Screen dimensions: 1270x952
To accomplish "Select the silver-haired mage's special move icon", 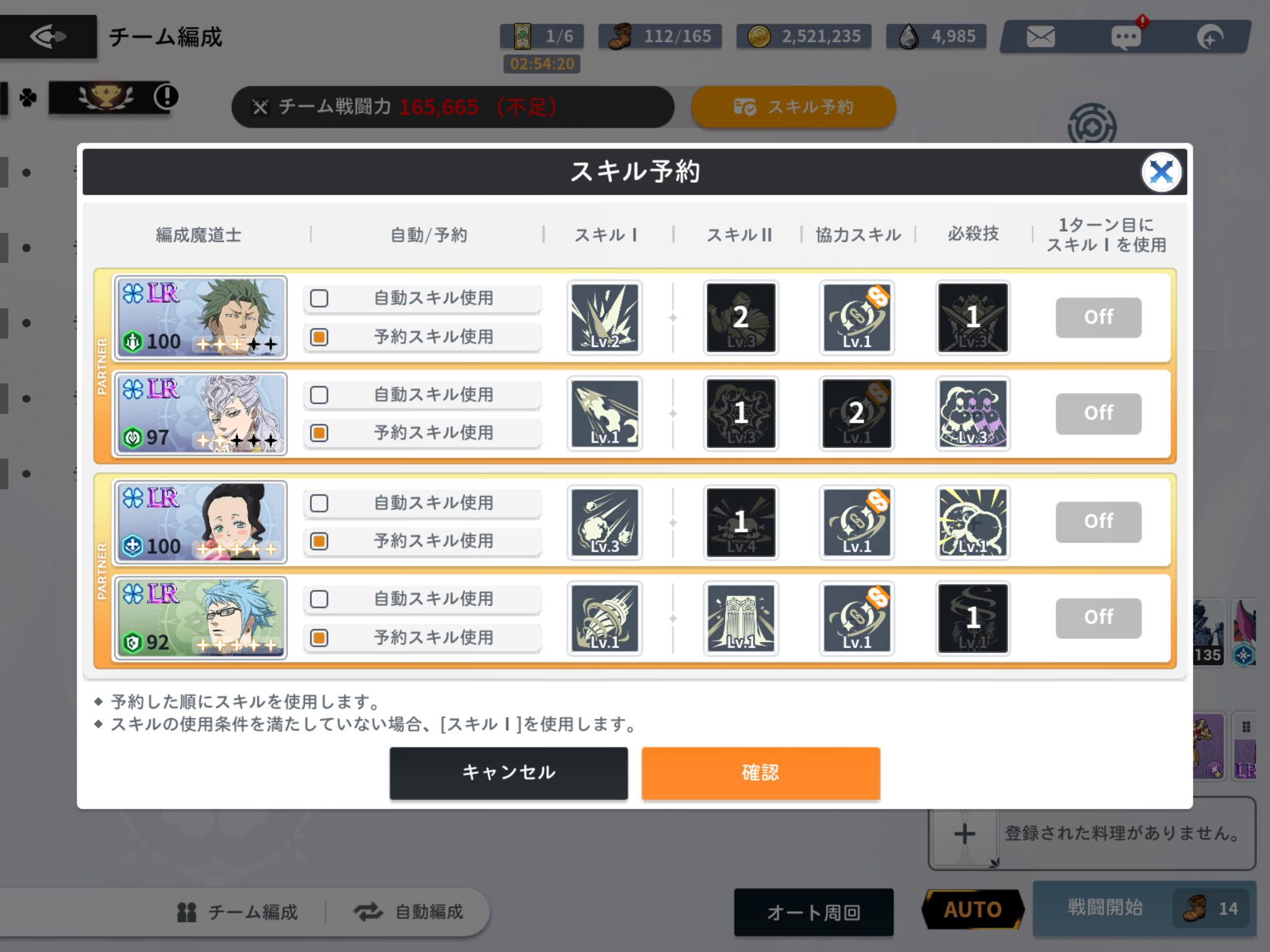I will [972, 413].
